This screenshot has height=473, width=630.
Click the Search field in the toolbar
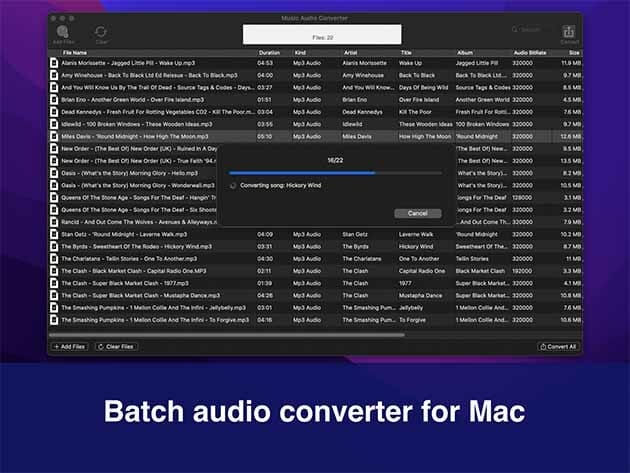(x=529, y=30)
